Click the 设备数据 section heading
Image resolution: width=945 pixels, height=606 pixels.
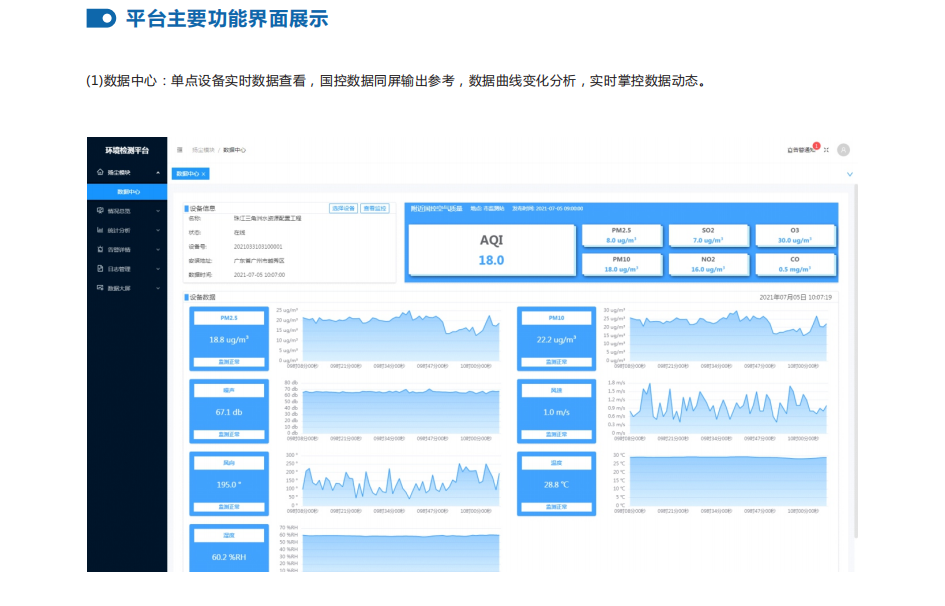[x=200, y=298]
